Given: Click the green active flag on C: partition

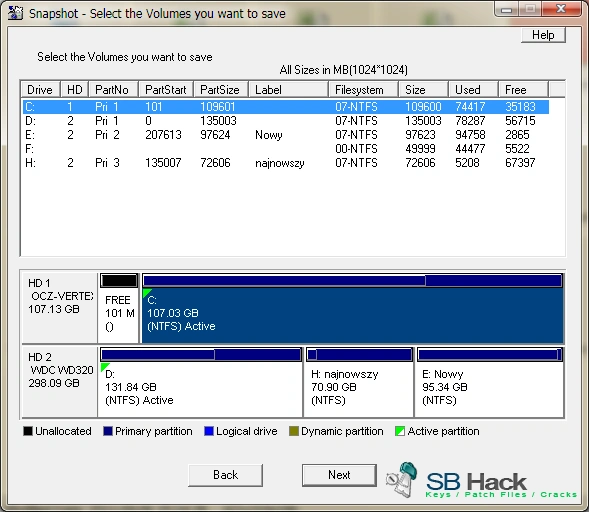Looking at the screenshot, I should click(146, 293).
